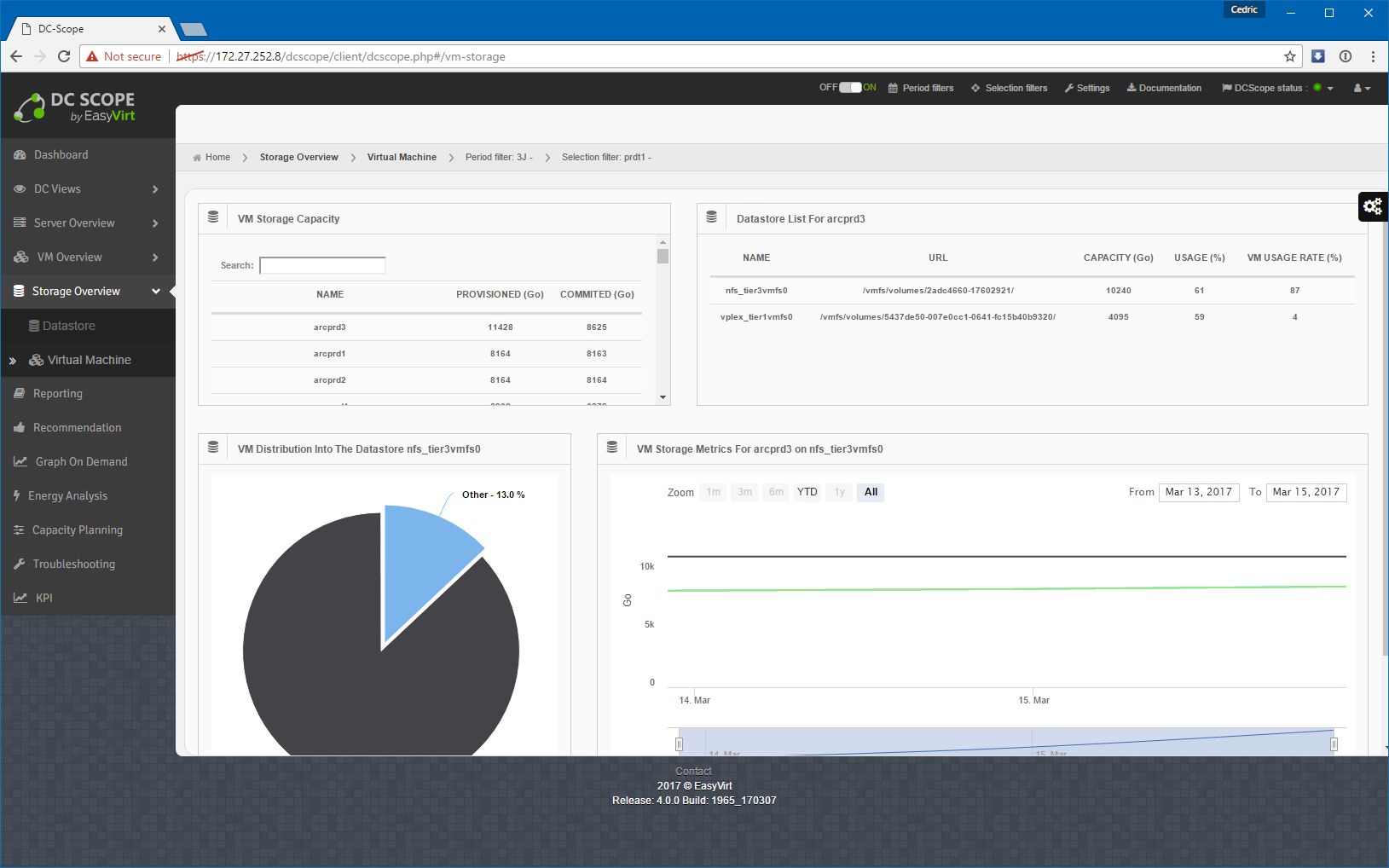The width and height of the screenshot is (1389, 868).
Task: Click the Home icon in breadcrumb
Action: point(198,158)
